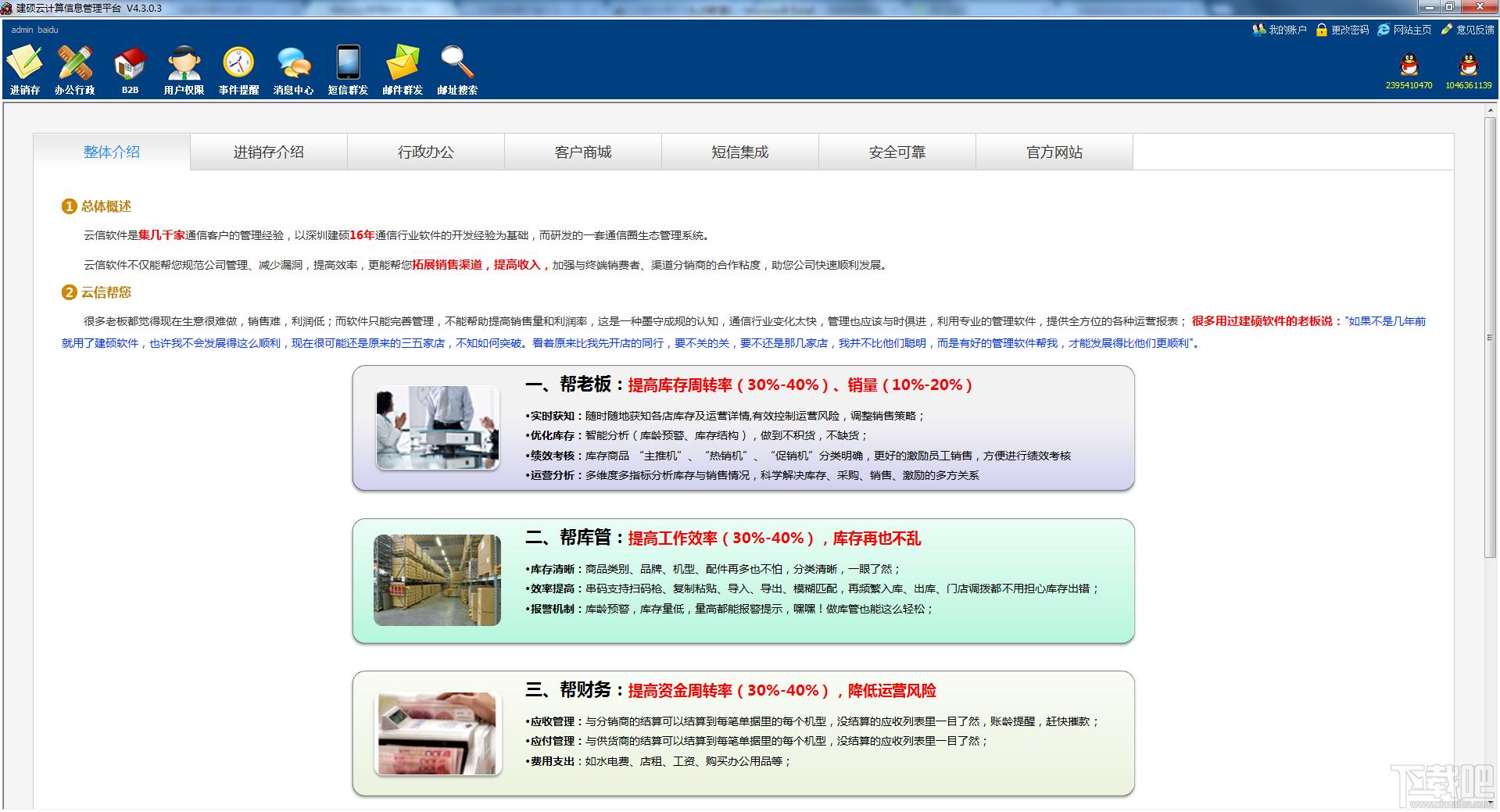This screenshot has height=812, width=1500.
Task: Click heading 提高资金周转率（30%-40%），降低运营风险
Action: (782, 690)
